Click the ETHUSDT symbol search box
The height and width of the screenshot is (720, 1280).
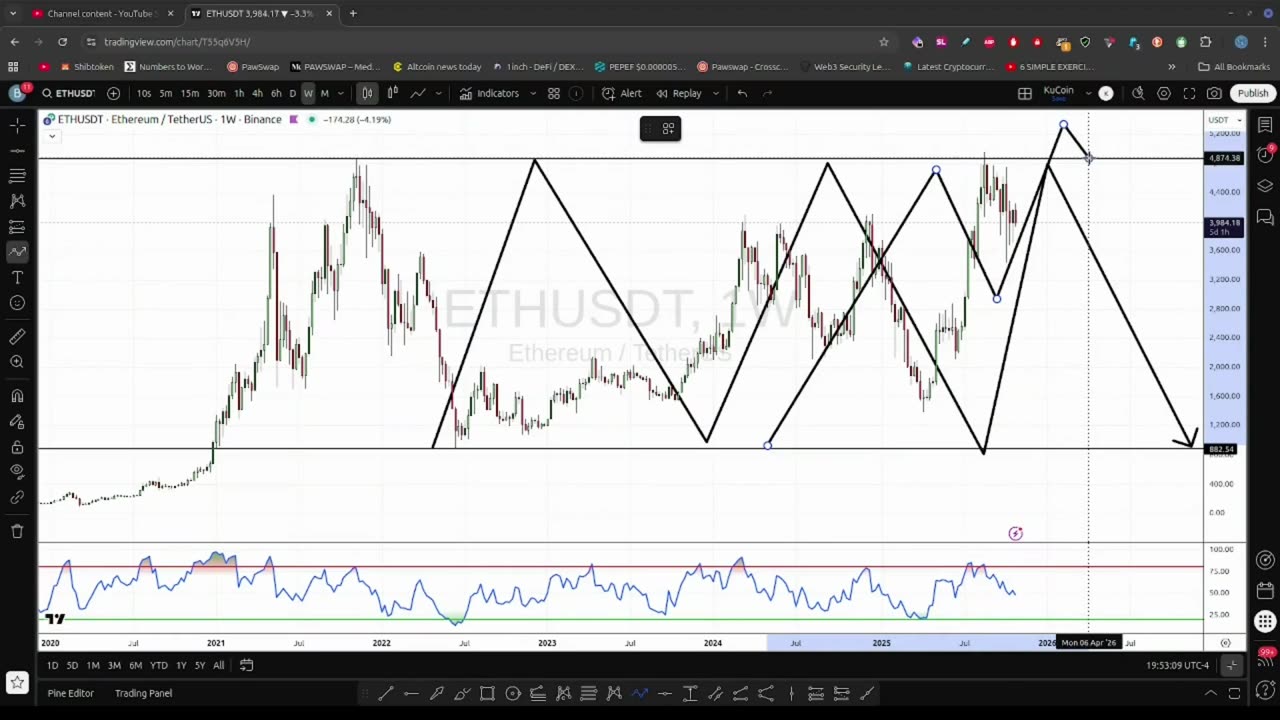(x=68, y=93)
